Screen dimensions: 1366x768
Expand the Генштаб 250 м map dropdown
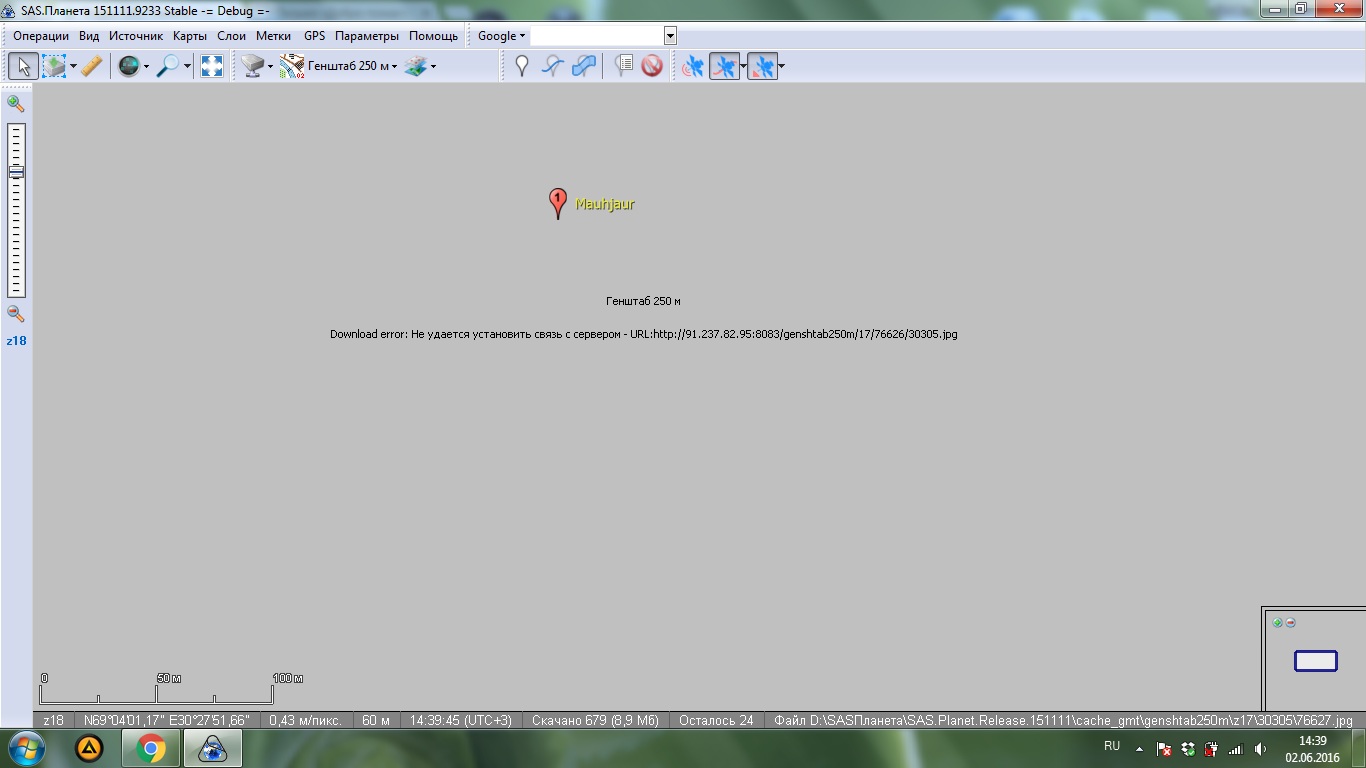click(394, 67)
